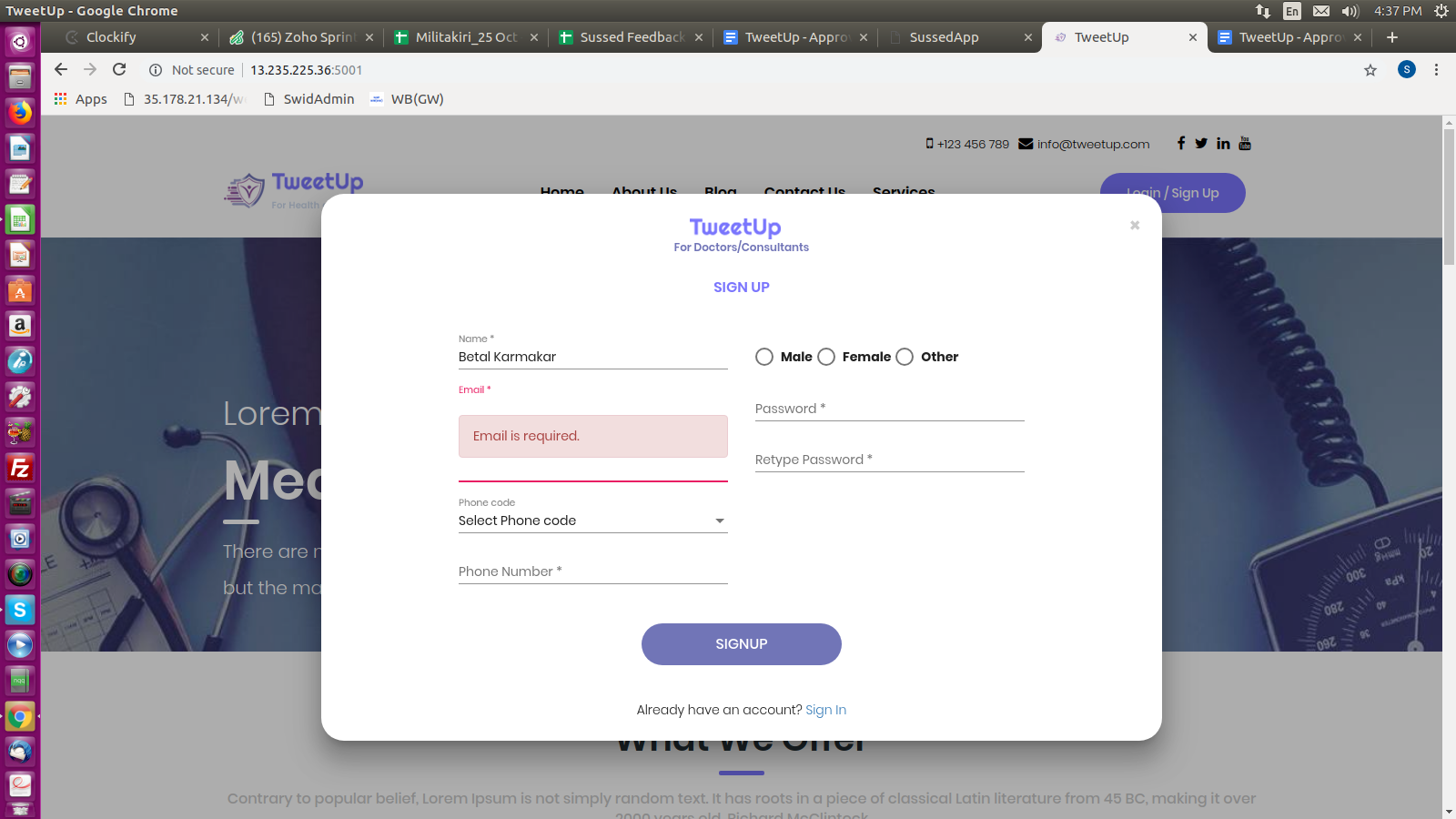Image resolution: width=1456 pixels, height=819 pixels.
Task: Open Chrome profile avatar S
Action: pos(1407,69)
